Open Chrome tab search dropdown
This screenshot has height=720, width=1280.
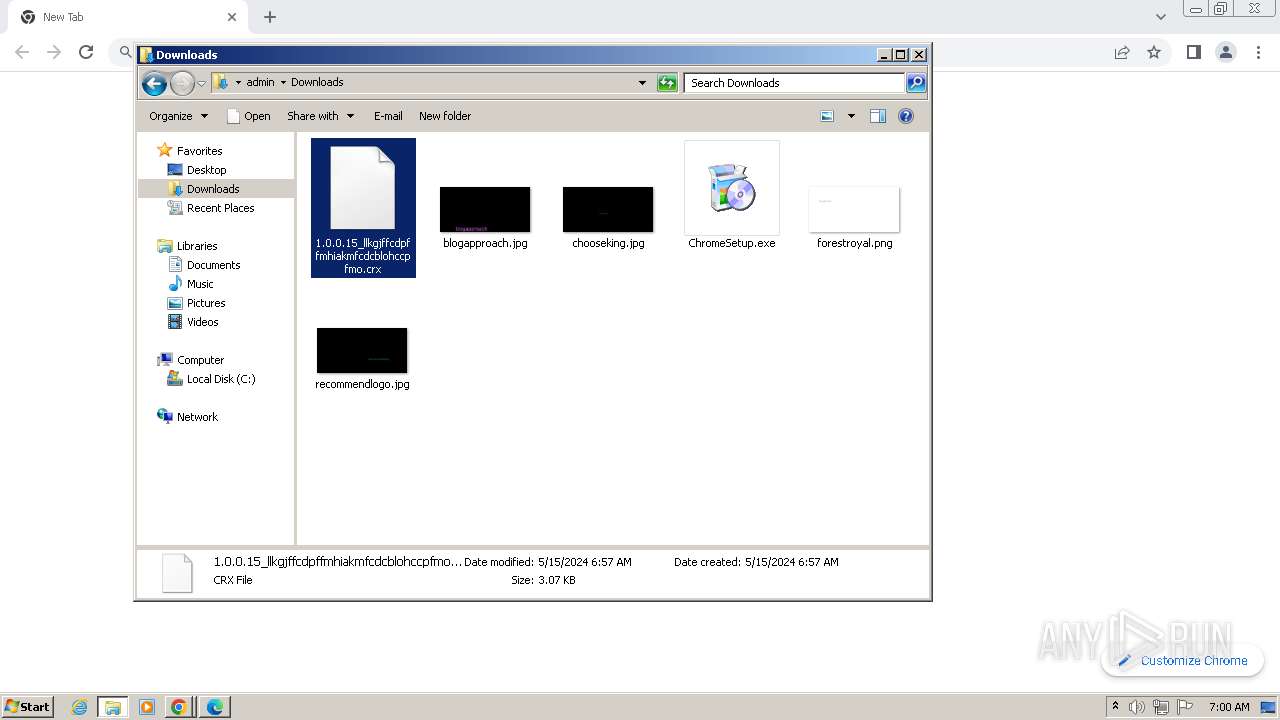point(1161,17)
